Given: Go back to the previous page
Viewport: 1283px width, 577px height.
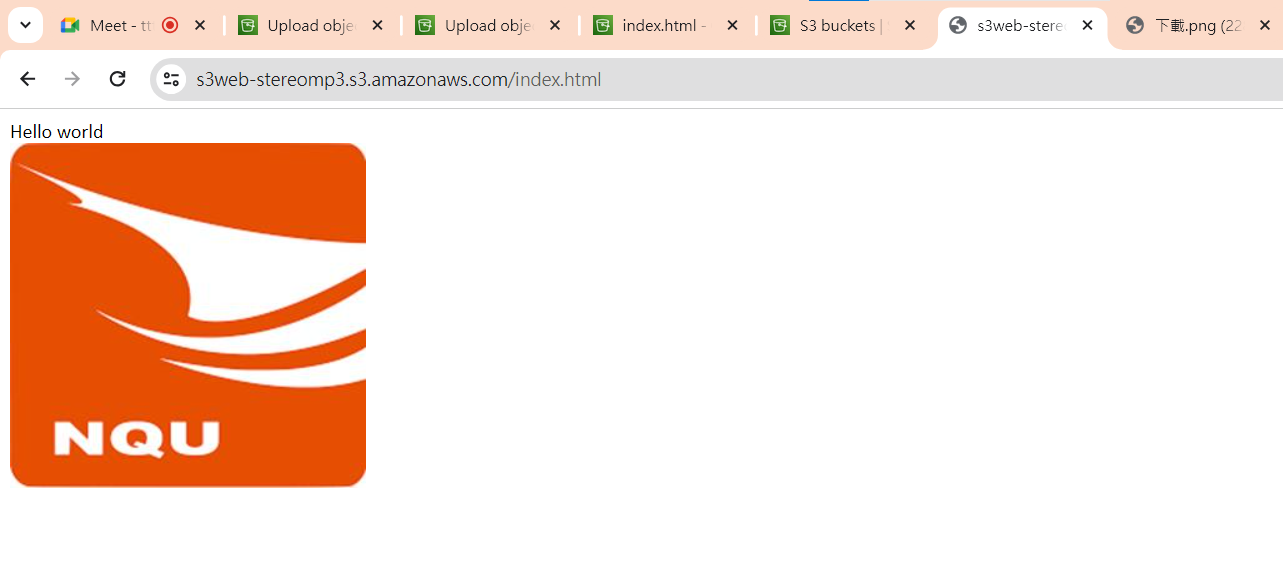Looking at the screenshot, I should [27, 79].
